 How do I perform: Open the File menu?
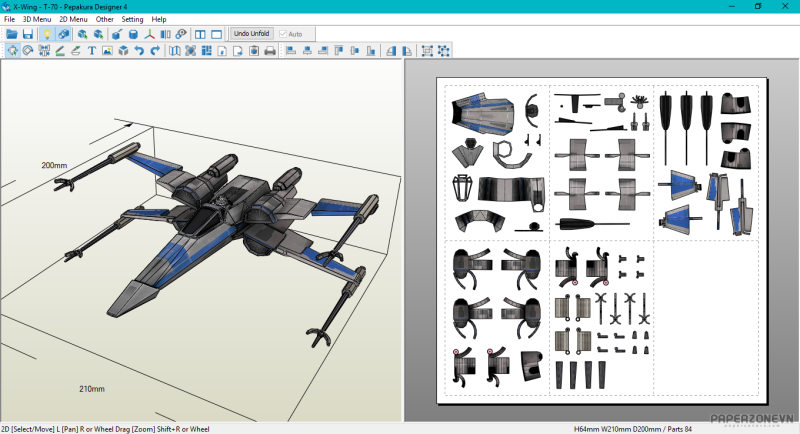click(9, 19)
